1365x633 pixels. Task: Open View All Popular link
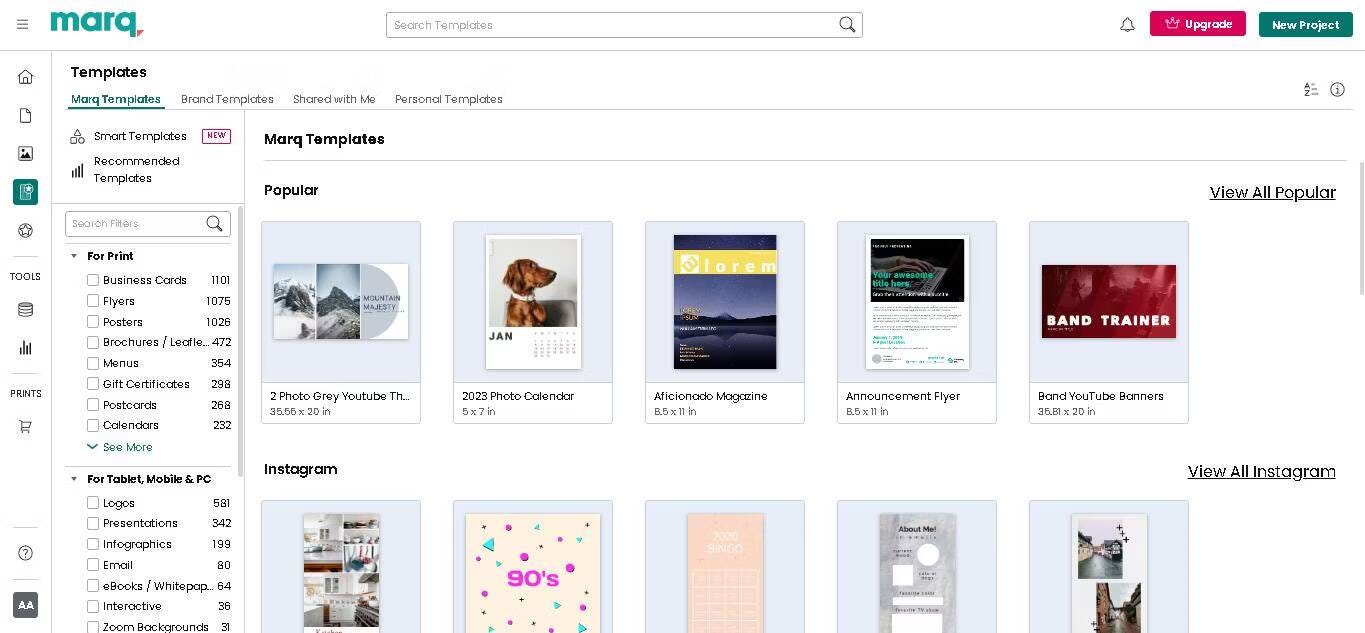(1272, 193)
